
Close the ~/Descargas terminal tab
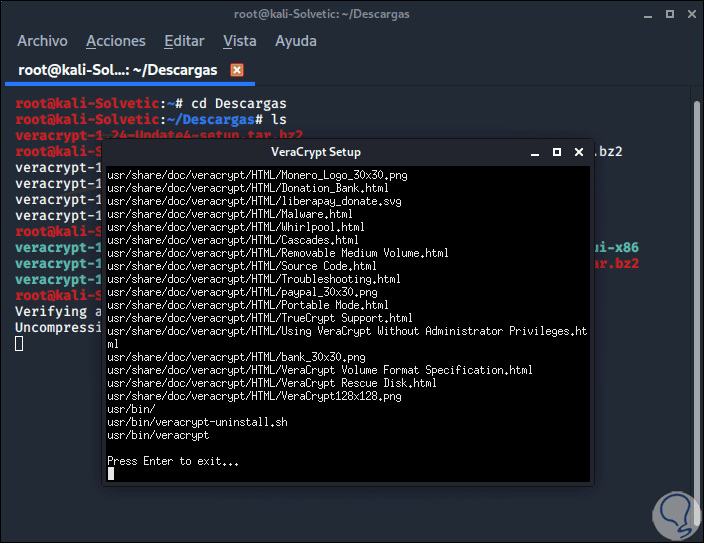tap(237, 70)
